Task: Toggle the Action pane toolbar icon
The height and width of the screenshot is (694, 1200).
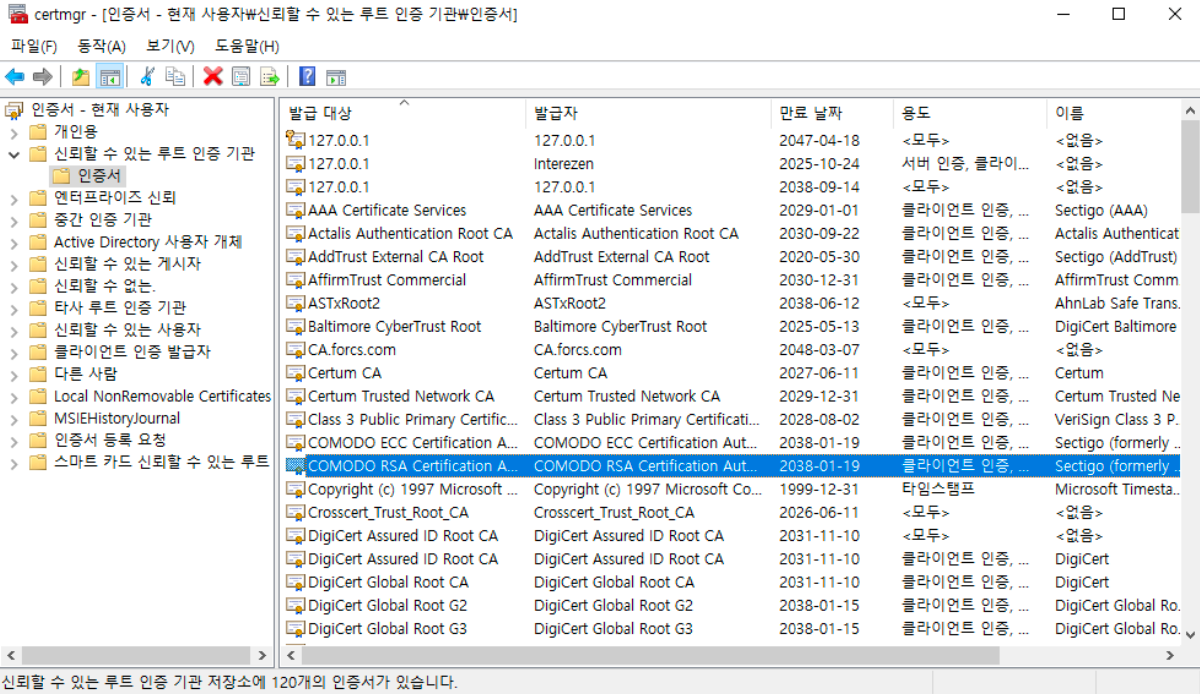Action: 336,77
